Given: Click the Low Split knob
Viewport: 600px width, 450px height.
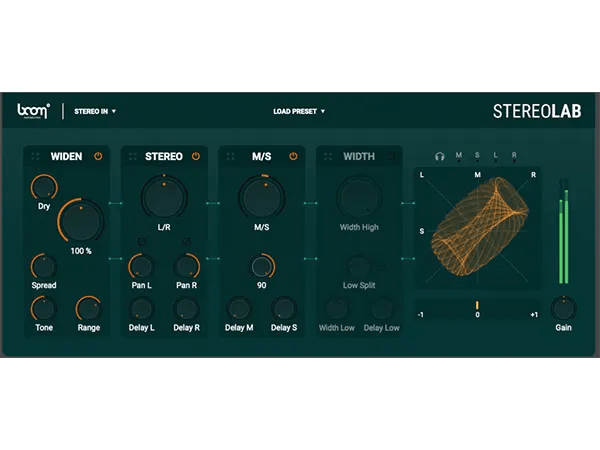Looking at the screenshot, I should (x=359, y=266).
